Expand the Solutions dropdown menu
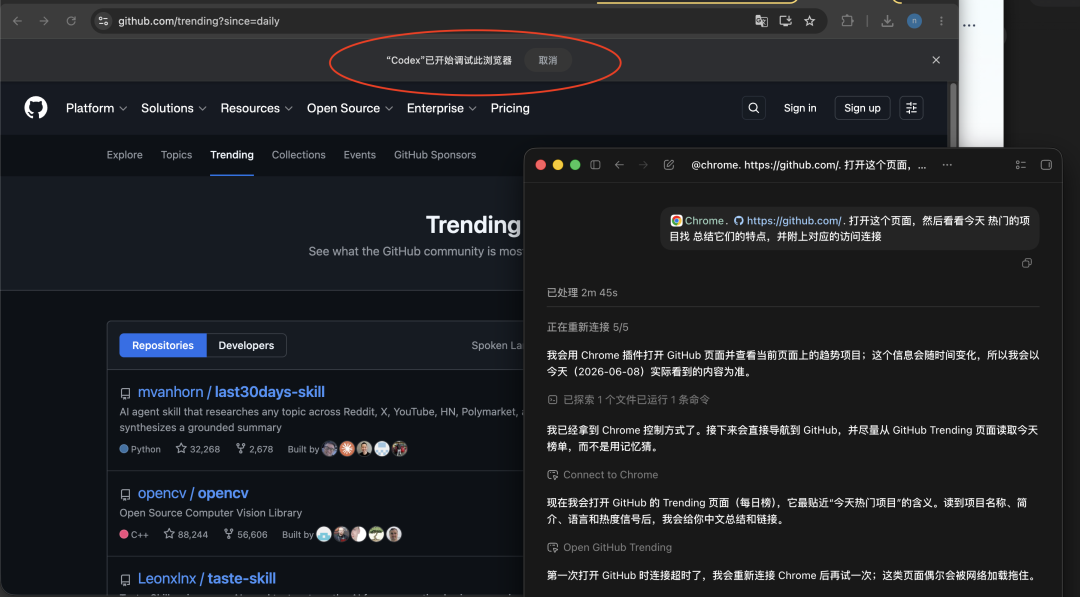1080x597 pixels. [174, 108]
